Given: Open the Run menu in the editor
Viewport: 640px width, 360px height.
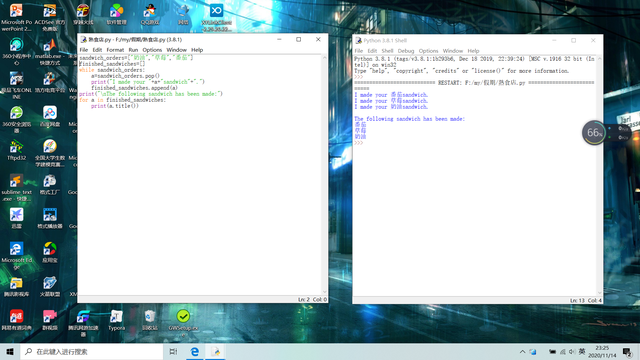Looking at the screenshot, I should click(133, 50).
